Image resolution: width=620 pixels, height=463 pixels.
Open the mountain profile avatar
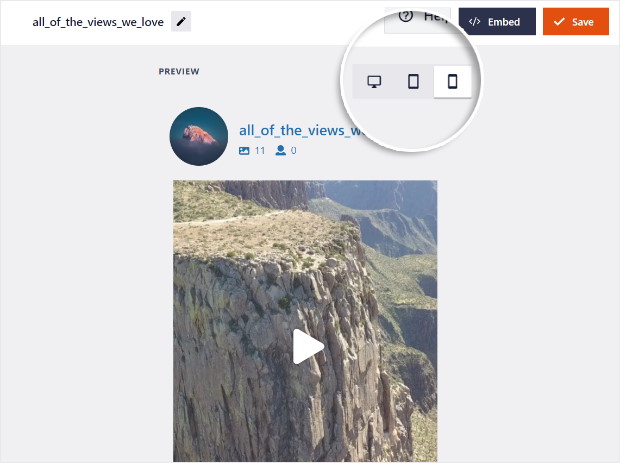coord(199,136)
